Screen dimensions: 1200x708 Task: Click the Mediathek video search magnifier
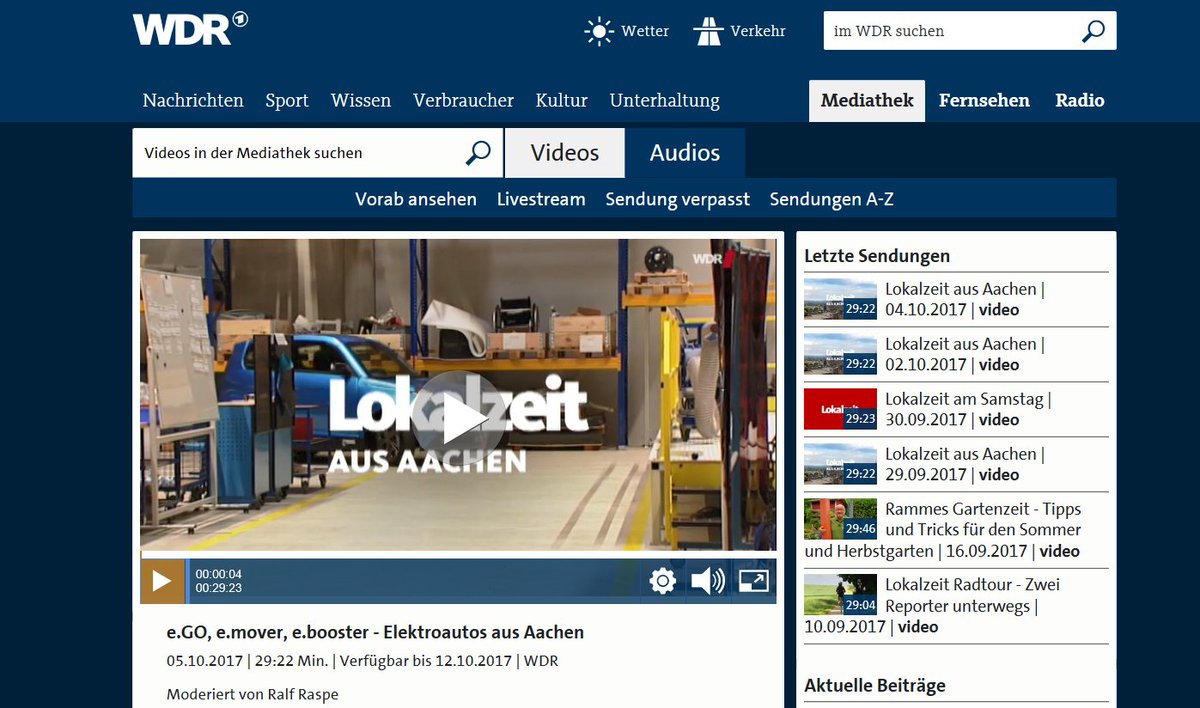pyautogui.click(x=479, y=153)
